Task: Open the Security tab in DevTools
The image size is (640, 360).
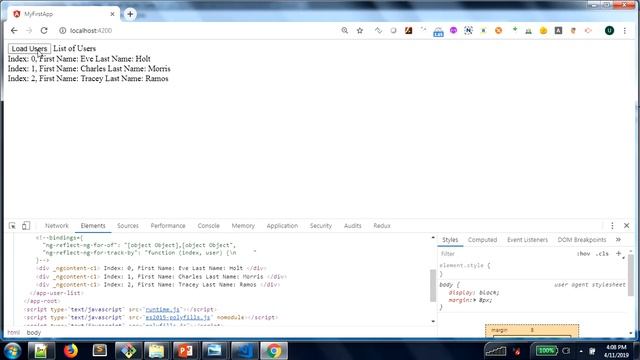Action: pyautogui.click(x=320, y=226)
